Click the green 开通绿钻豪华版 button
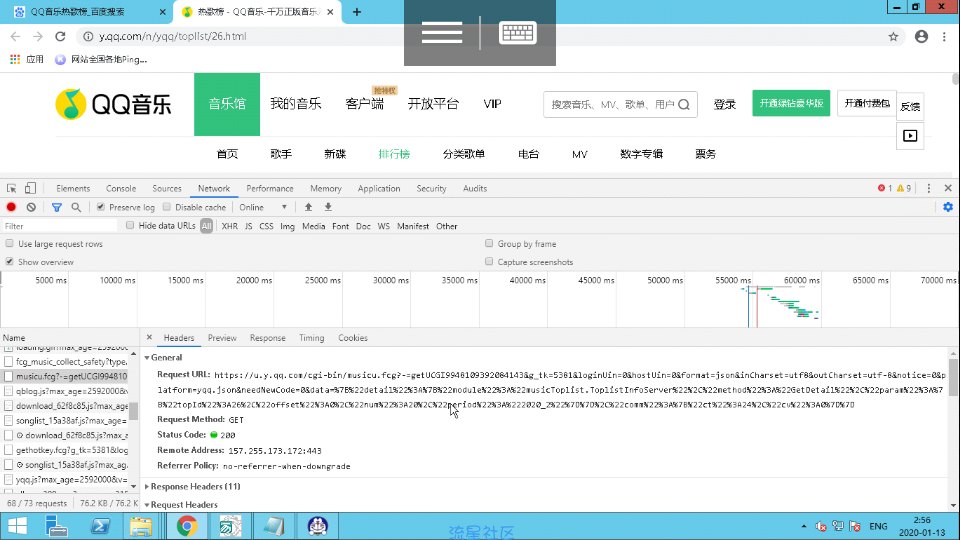This screenshot has height=540, width=960. [791, 103]
